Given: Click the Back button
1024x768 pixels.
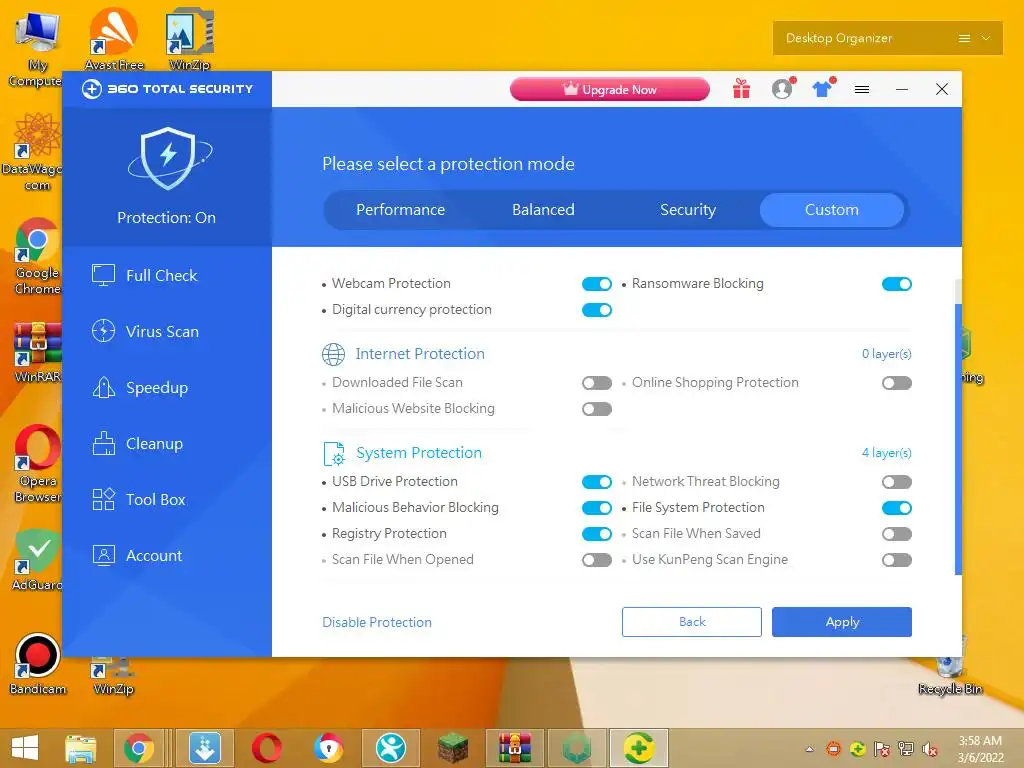Looking at the screenshot, I should (x=692, y=622).
